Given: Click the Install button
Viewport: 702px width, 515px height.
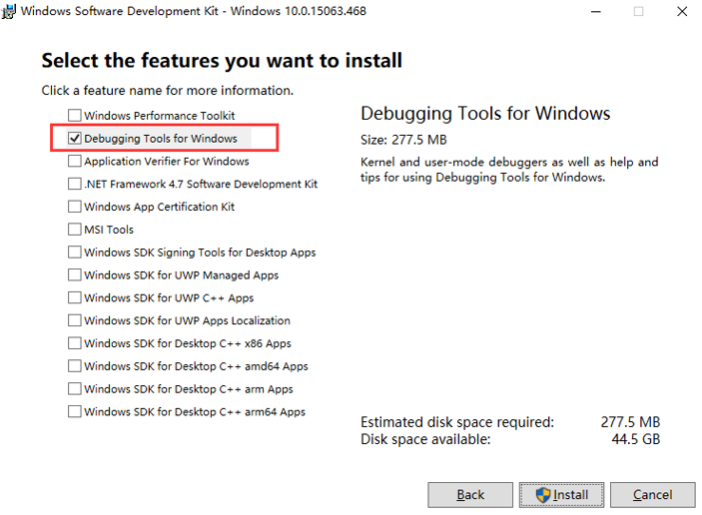Looking at the screenshot, I should tap(562, 495).
